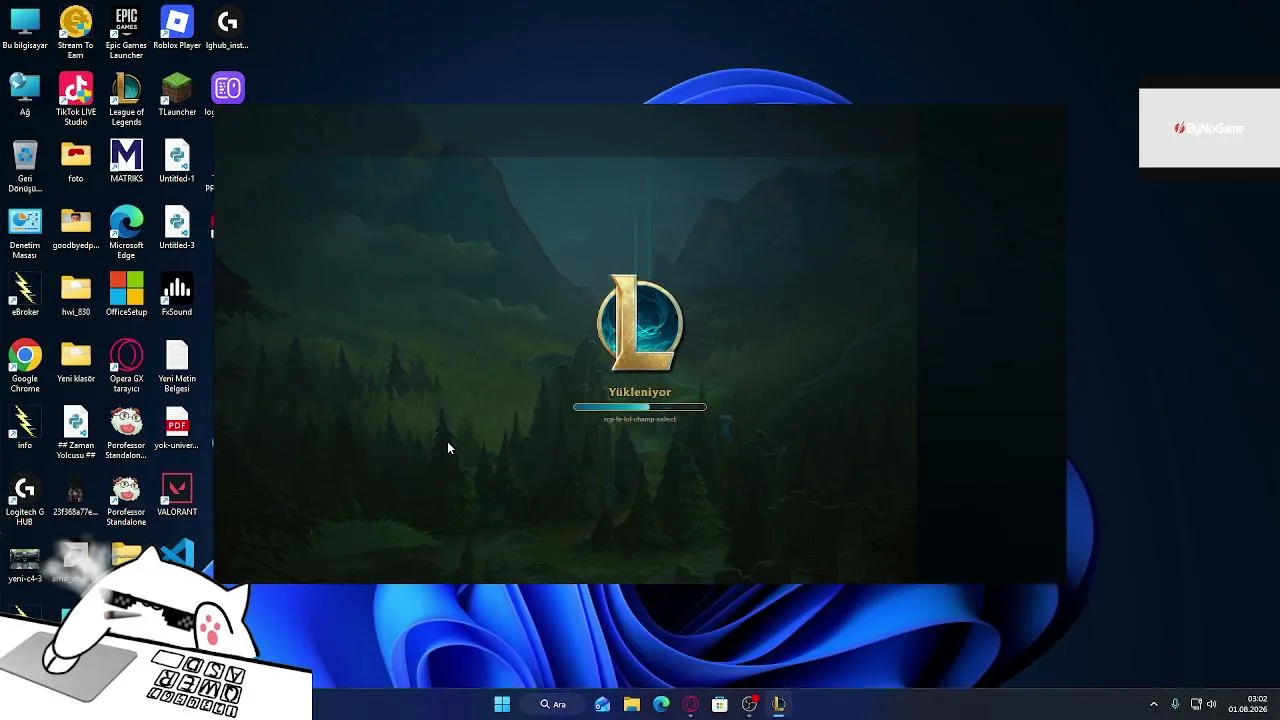Select the OfficeSetup desktop icon
1280x720 pixels.
click(x=126, y=295)
